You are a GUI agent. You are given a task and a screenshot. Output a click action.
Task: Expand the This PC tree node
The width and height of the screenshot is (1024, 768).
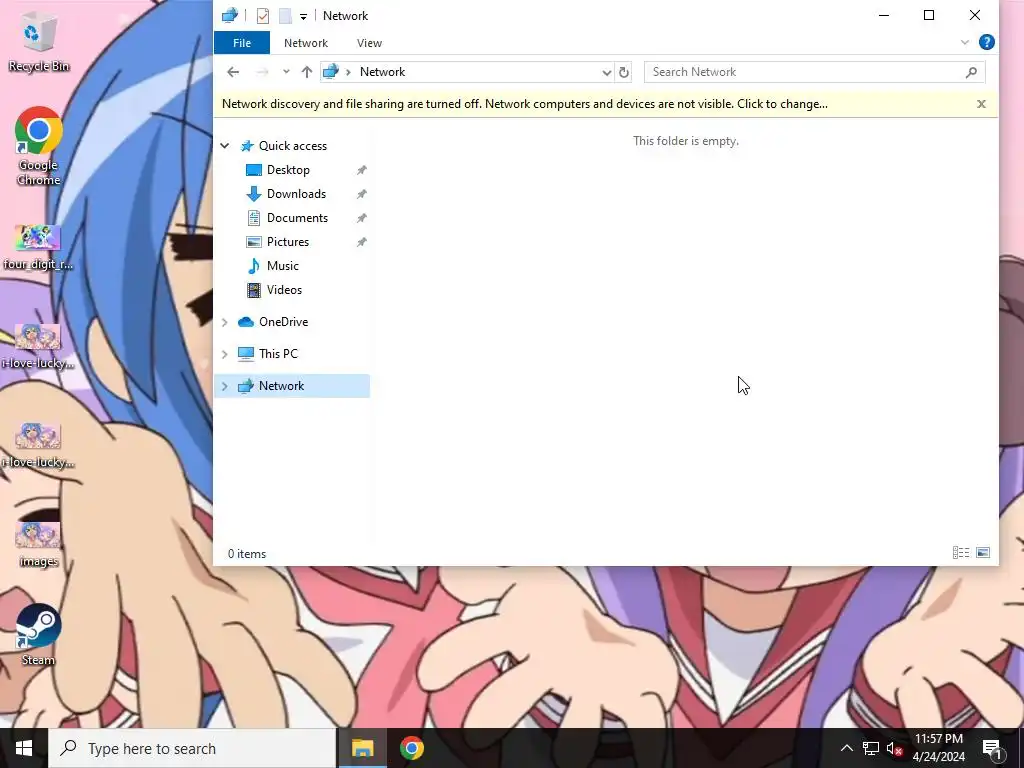pos(225,354)
